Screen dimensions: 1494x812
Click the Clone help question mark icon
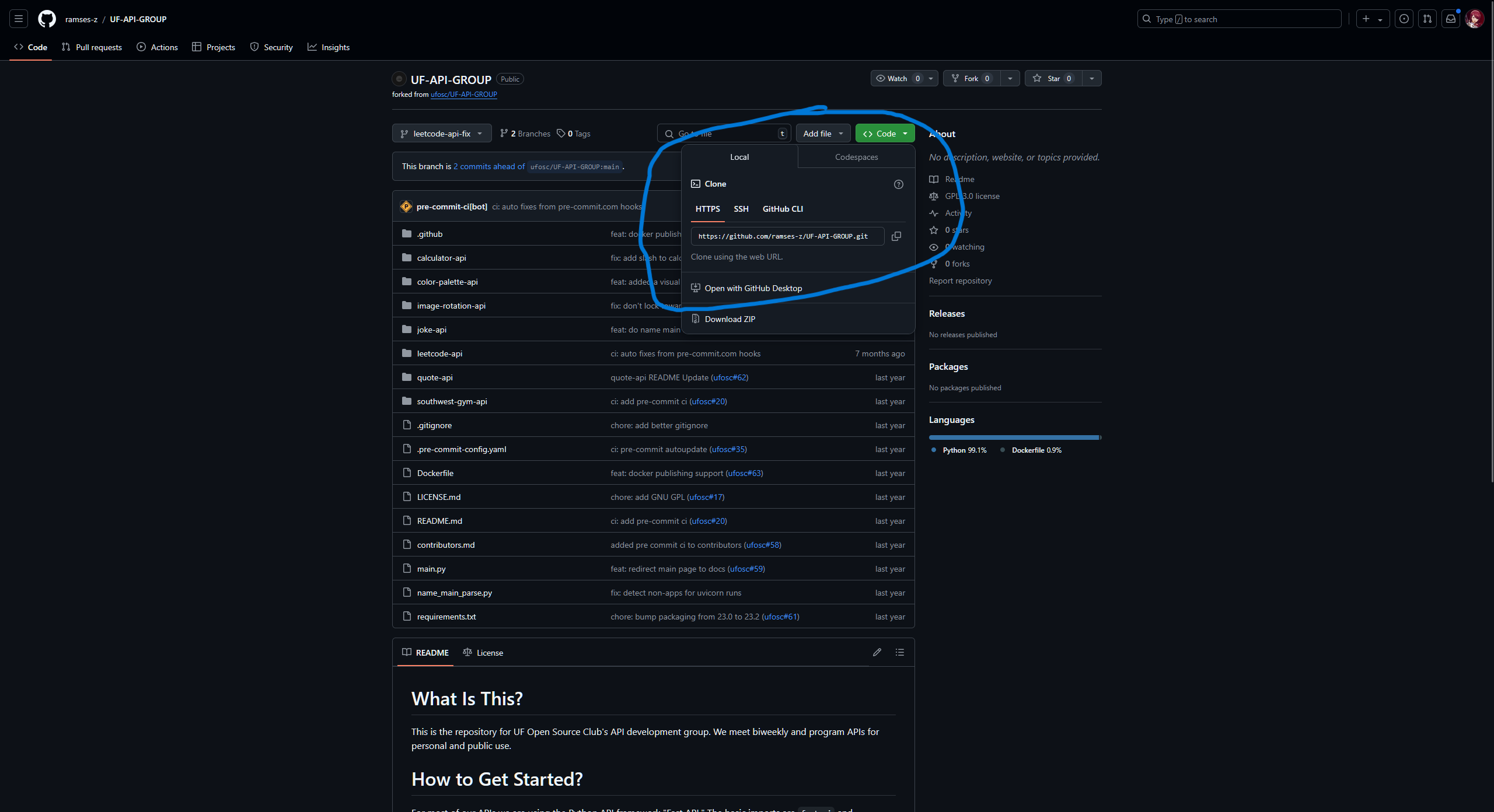pos(898,184)
